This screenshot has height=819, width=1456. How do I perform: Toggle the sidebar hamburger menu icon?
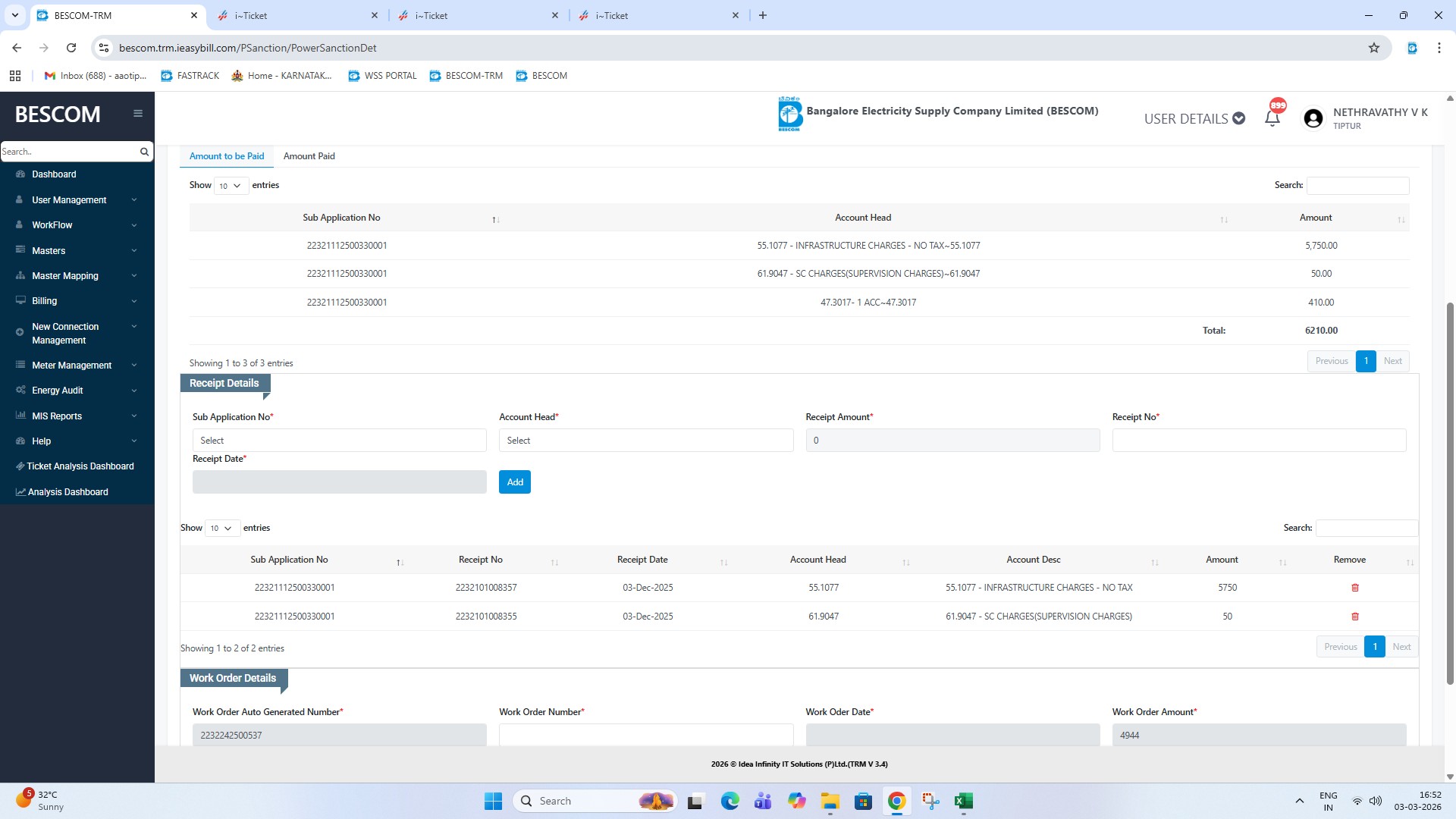pyautogui.click(x=138, y=114)
